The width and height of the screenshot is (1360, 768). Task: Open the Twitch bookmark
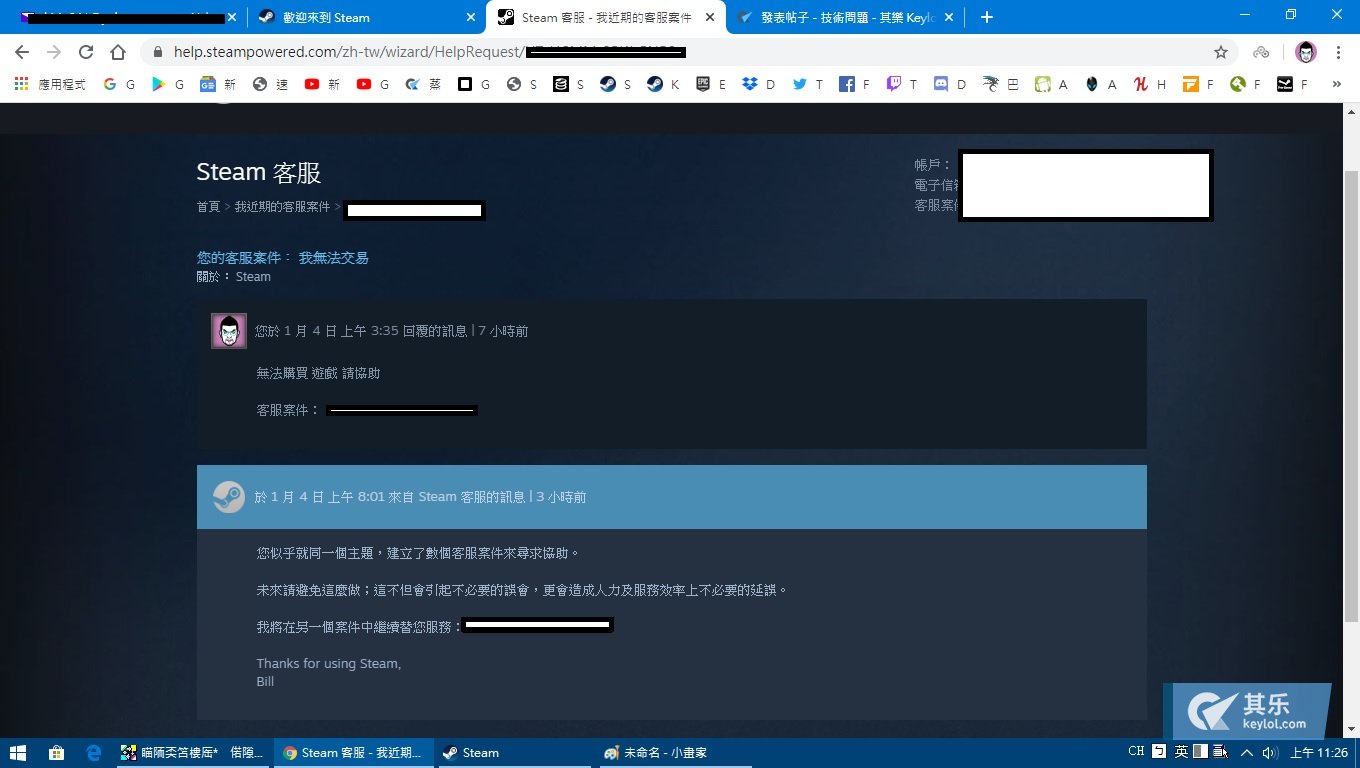pyautogui.click(x=901, y=85)
